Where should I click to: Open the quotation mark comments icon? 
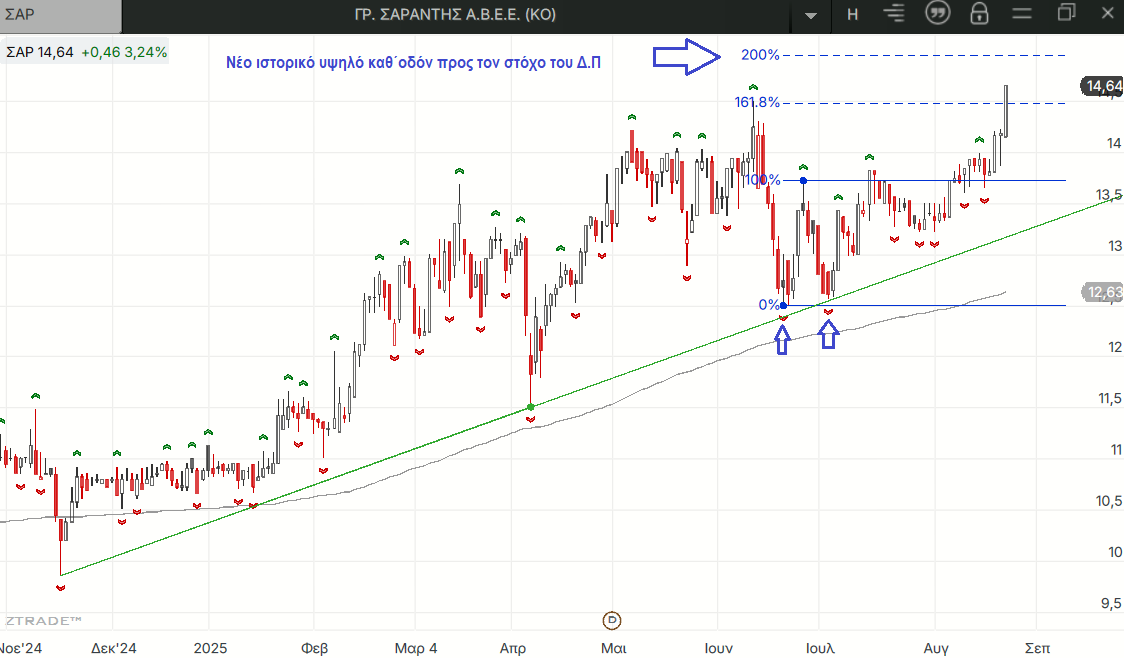(x=938, y=13)
